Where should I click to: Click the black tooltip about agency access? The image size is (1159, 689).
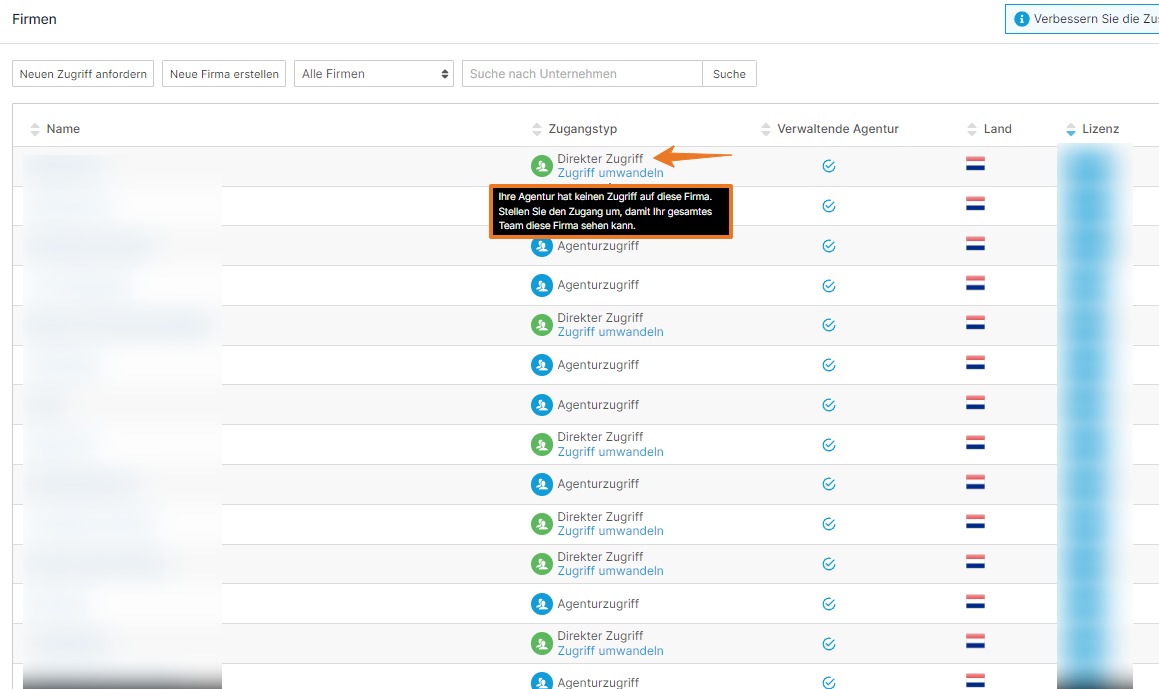610,211
